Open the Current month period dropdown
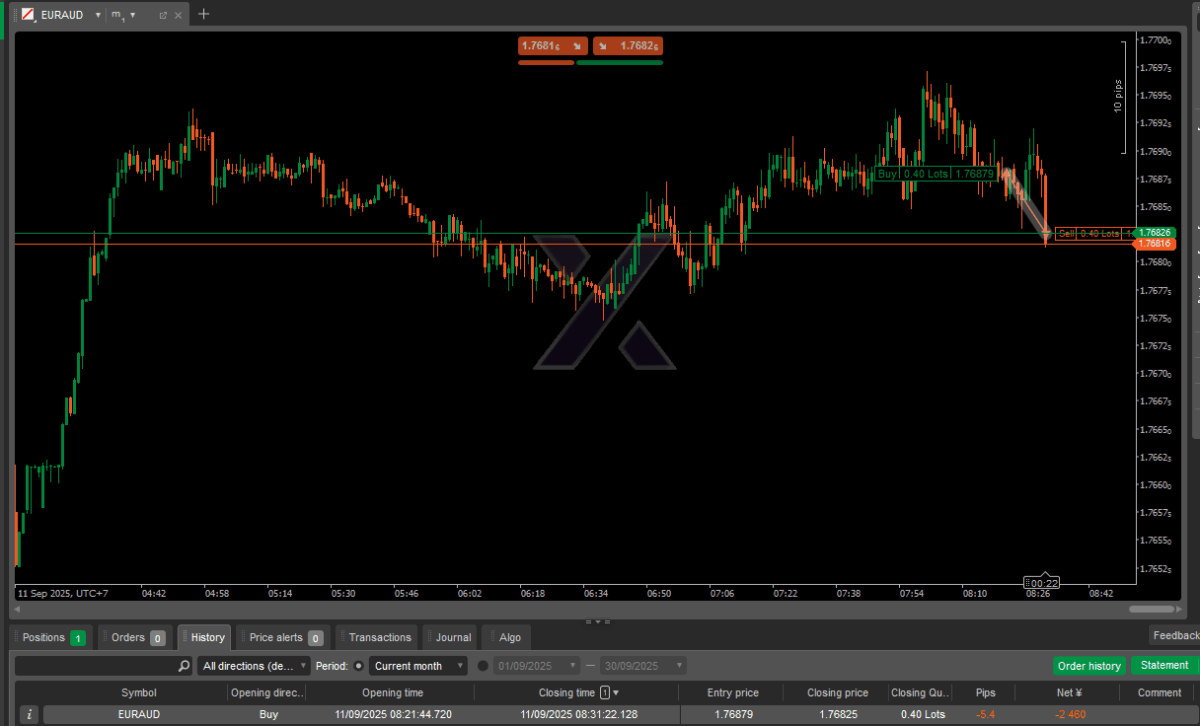The width and height of the screenshot is (1200, 726). click(418, 665)
